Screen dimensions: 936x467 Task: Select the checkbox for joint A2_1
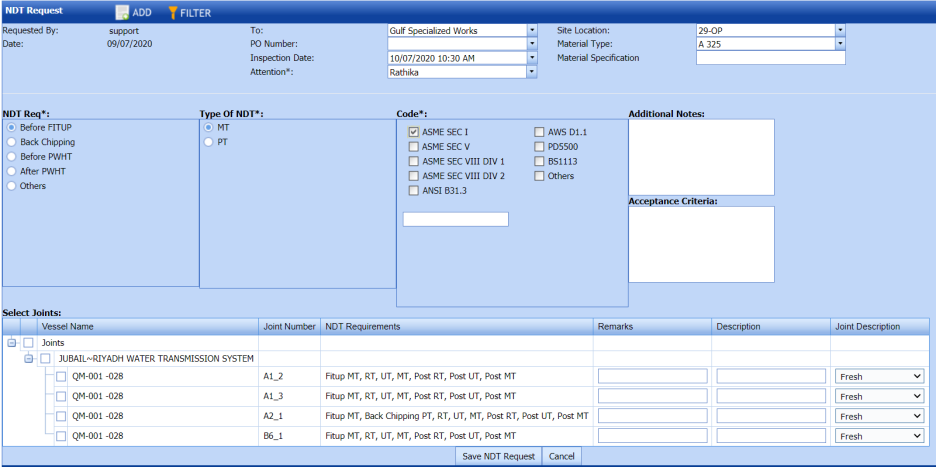[62, 416]
